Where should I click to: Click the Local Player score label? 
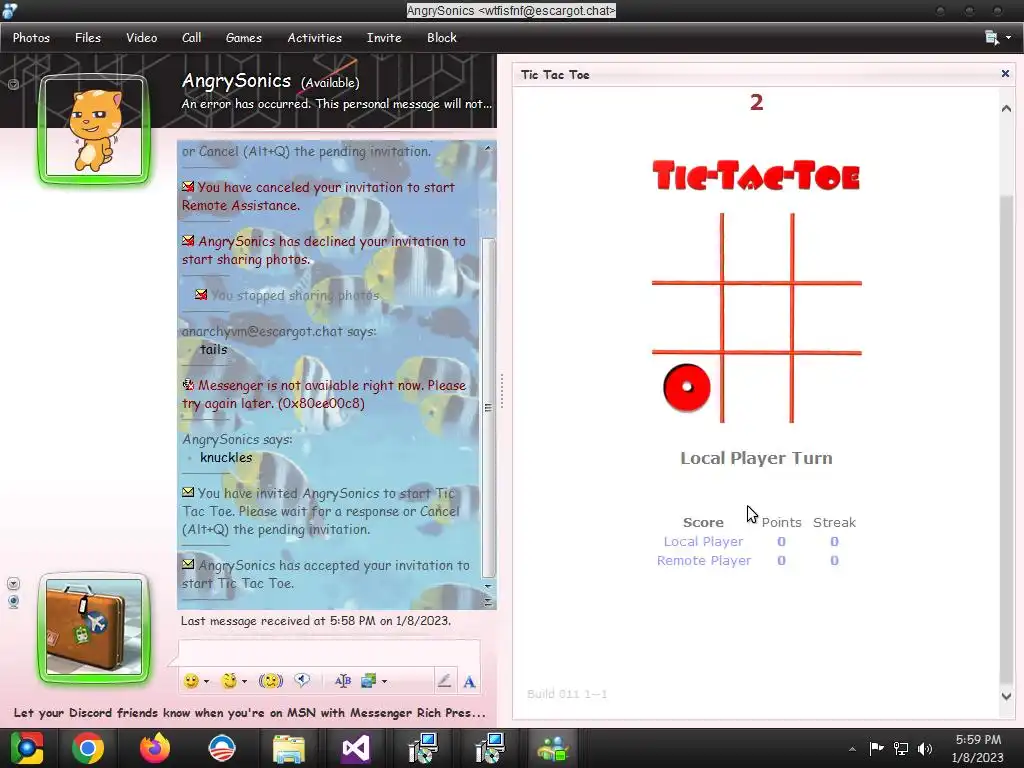(x=703, y=541)
